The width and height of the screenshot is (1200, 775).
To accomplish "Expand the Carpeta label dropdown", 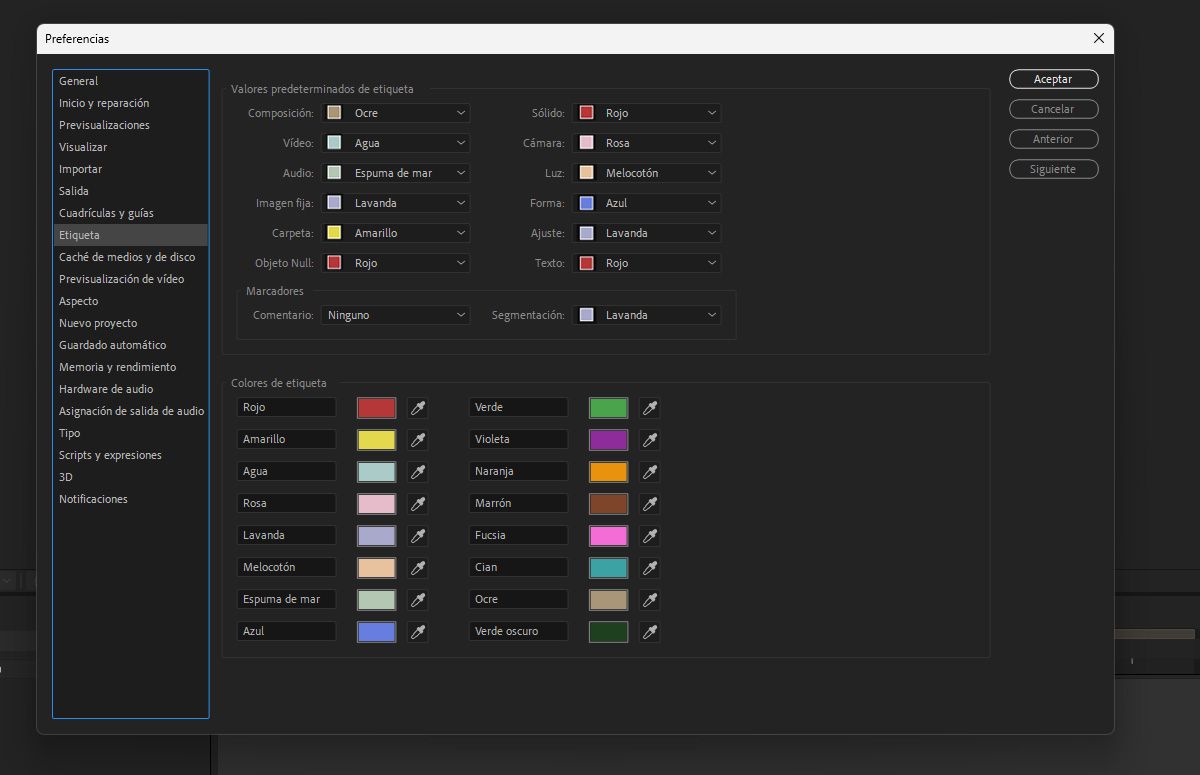I will click(x=396, y=233).
